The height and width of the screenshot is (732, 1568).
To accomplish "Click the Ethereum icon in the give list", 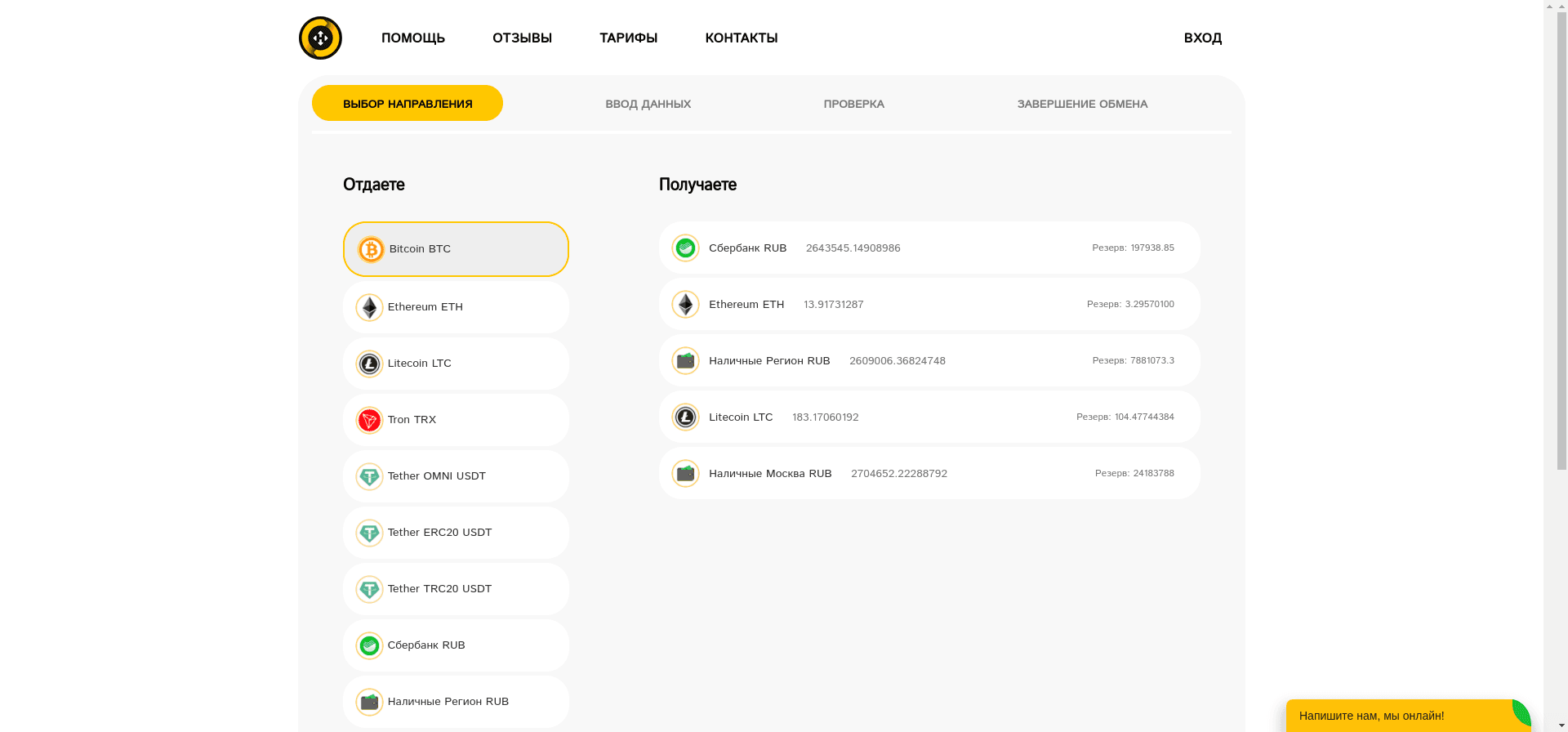I will (x=369, y=307).
